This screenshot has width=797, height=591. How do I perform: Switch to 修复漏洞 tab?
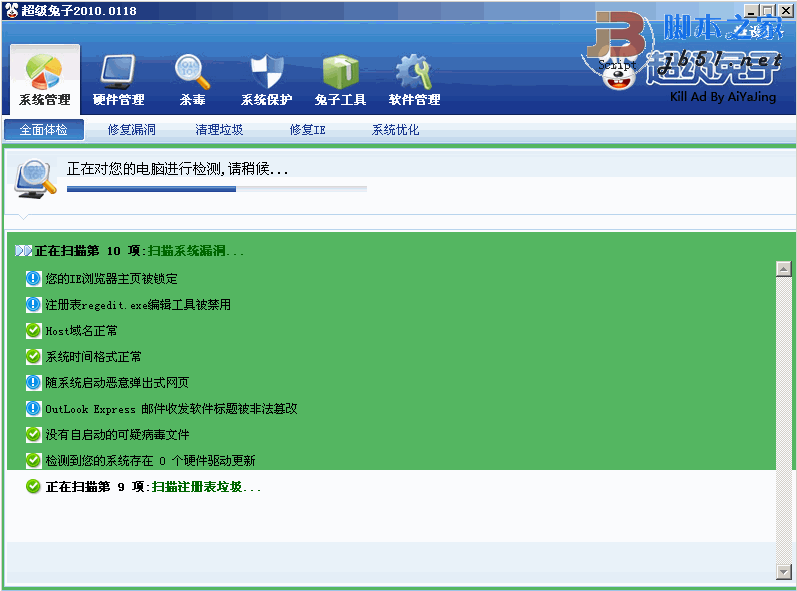(132, 130)
